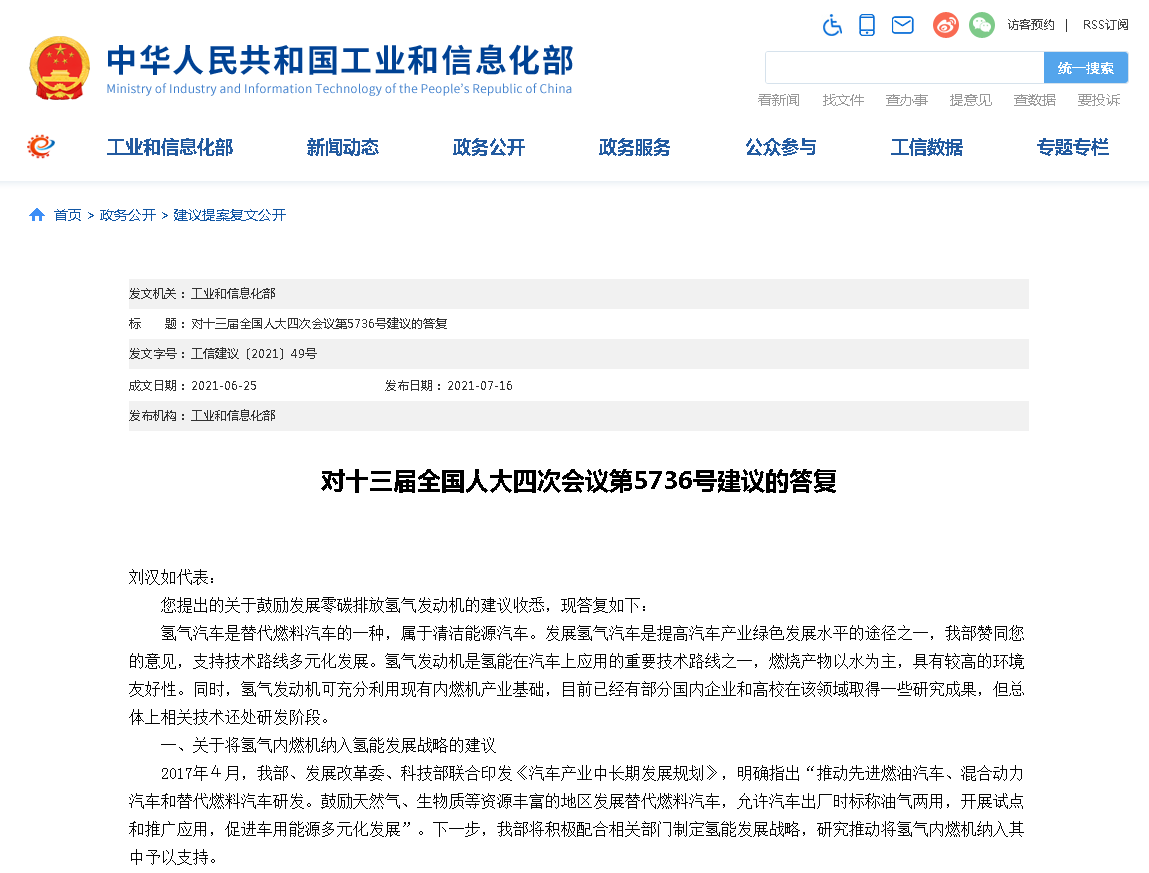Select the mobile version phone icon
This screenshot has width=1149, height=873.
[x=866, y=24]
